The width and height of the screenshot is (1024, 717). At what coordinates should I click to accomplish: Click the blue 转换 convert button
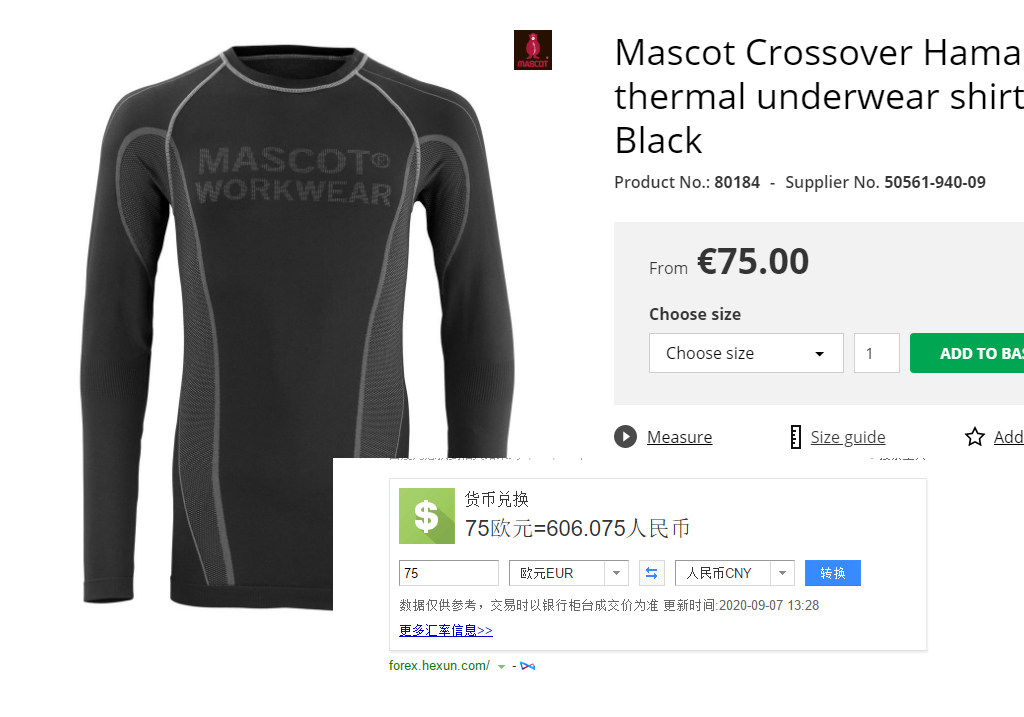point(833,573)
